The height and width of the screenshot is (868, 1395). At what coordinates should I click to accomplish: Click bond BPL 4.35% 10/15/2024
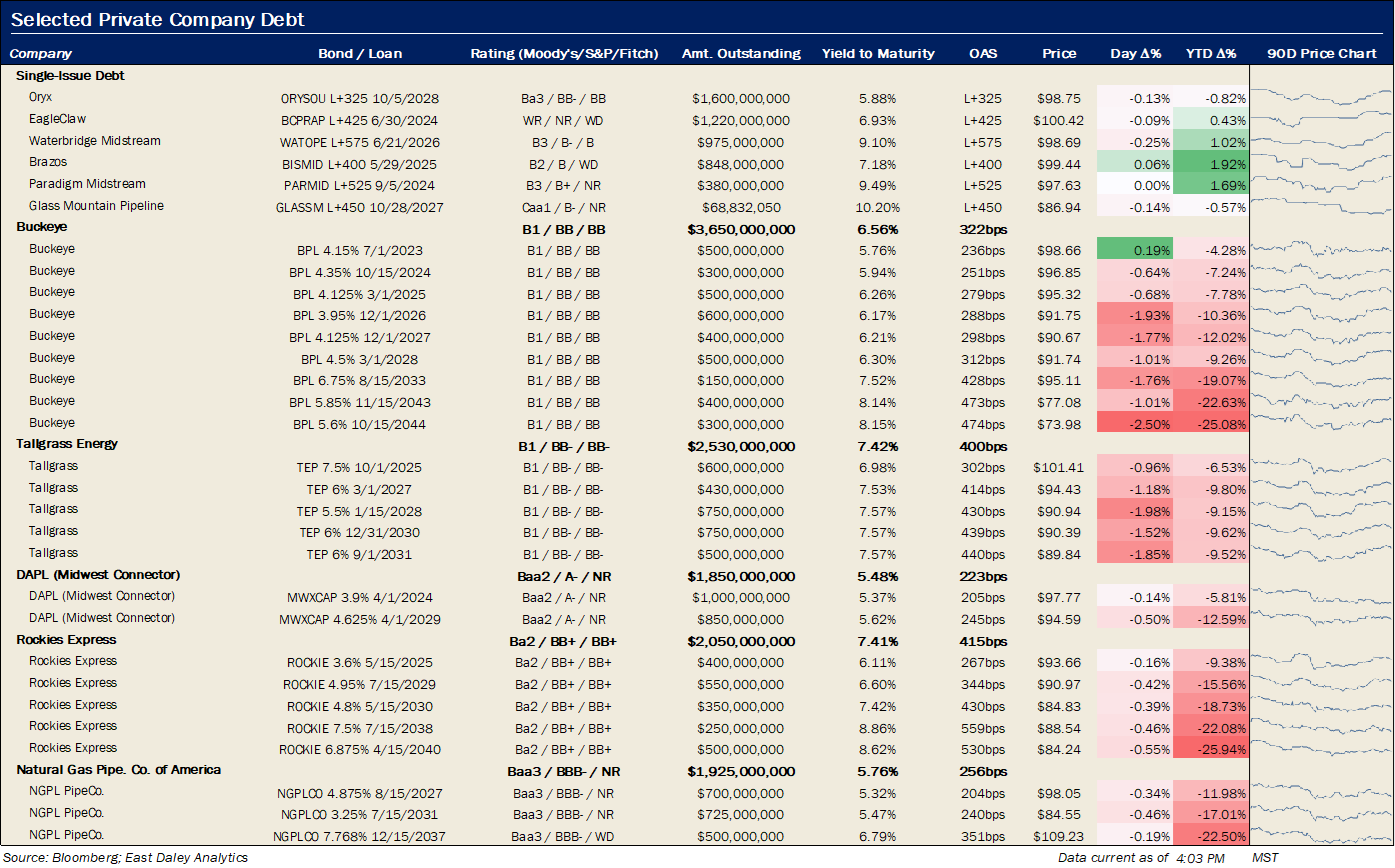(360, 272)
